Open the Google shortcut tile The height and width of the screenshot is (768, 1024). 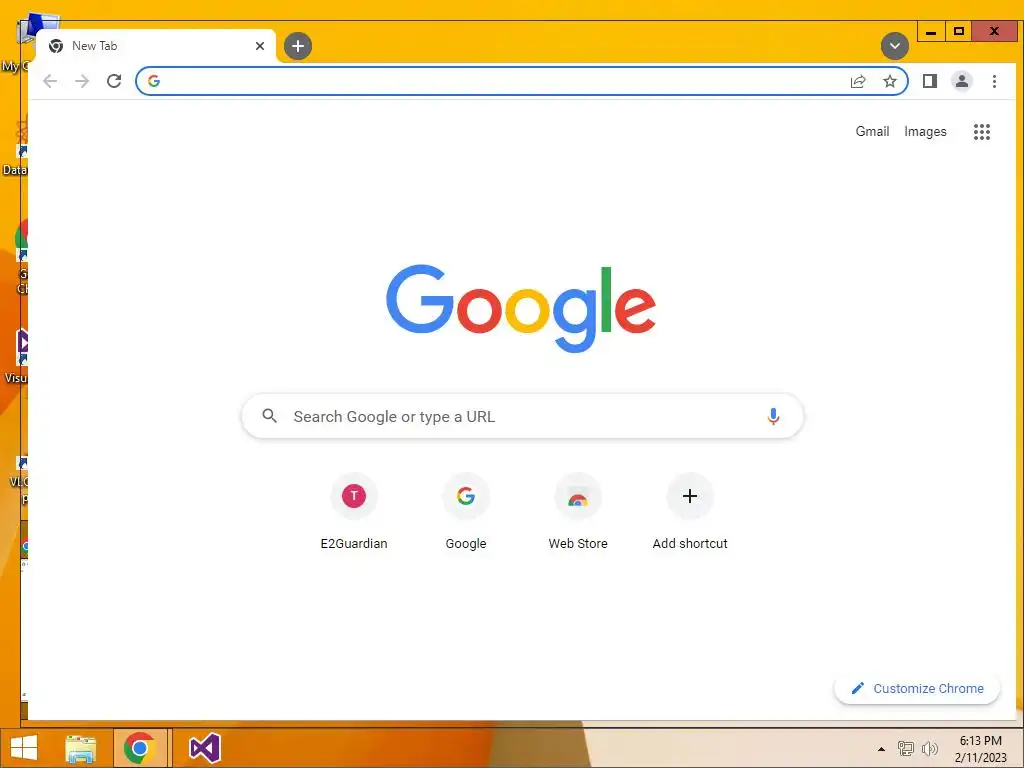466,513
